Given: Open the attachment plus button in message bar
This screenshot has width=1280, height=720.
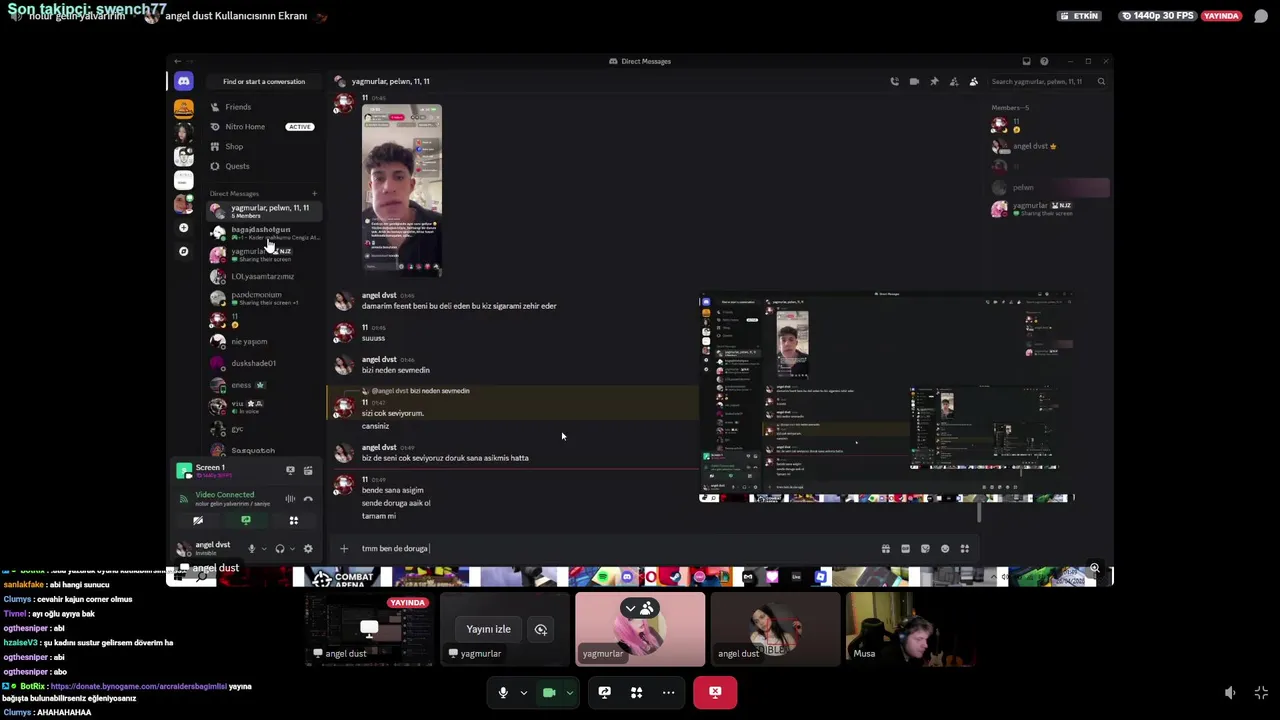Looking at the screenshot, I should (x=344, y=548).
